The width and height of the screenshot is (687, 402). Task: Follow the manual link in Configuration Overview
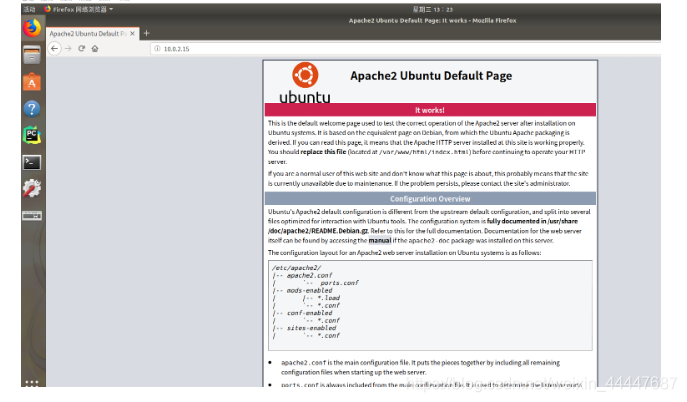(x=380, y=240)
